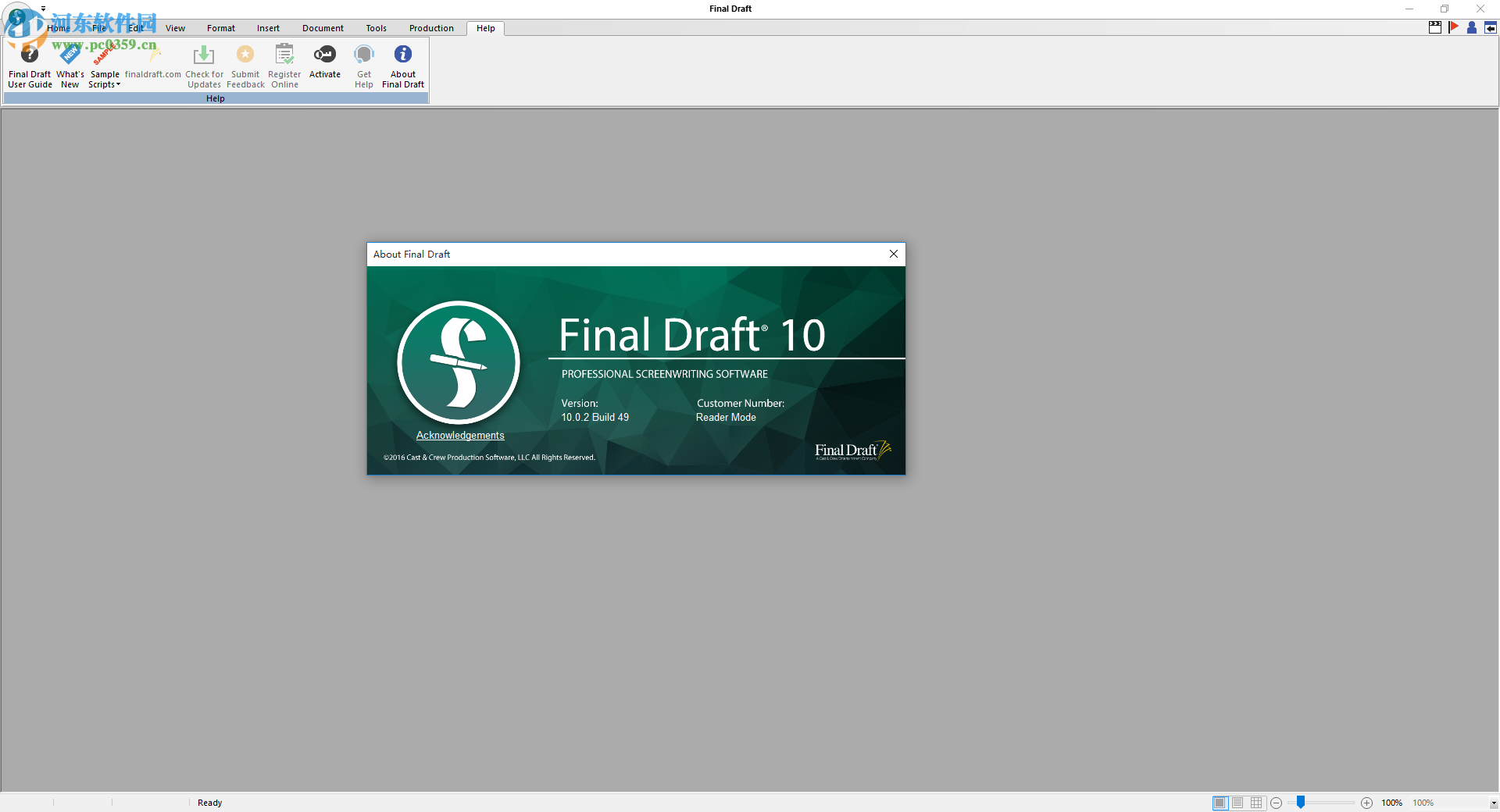Click the bold 100% zoom level in status bar
Viewport: 1500px width, 812px height.
point(1391,803)
